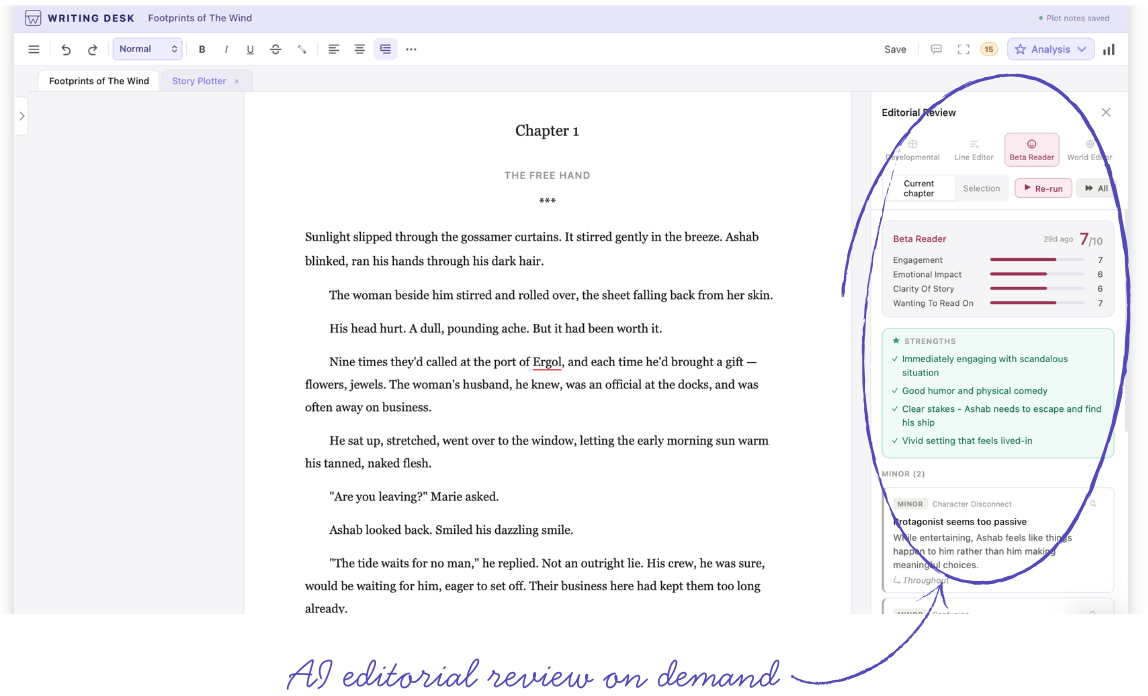Open the hamburger menu in toolbar
1148x696 pixels.
tap(34, 50)
